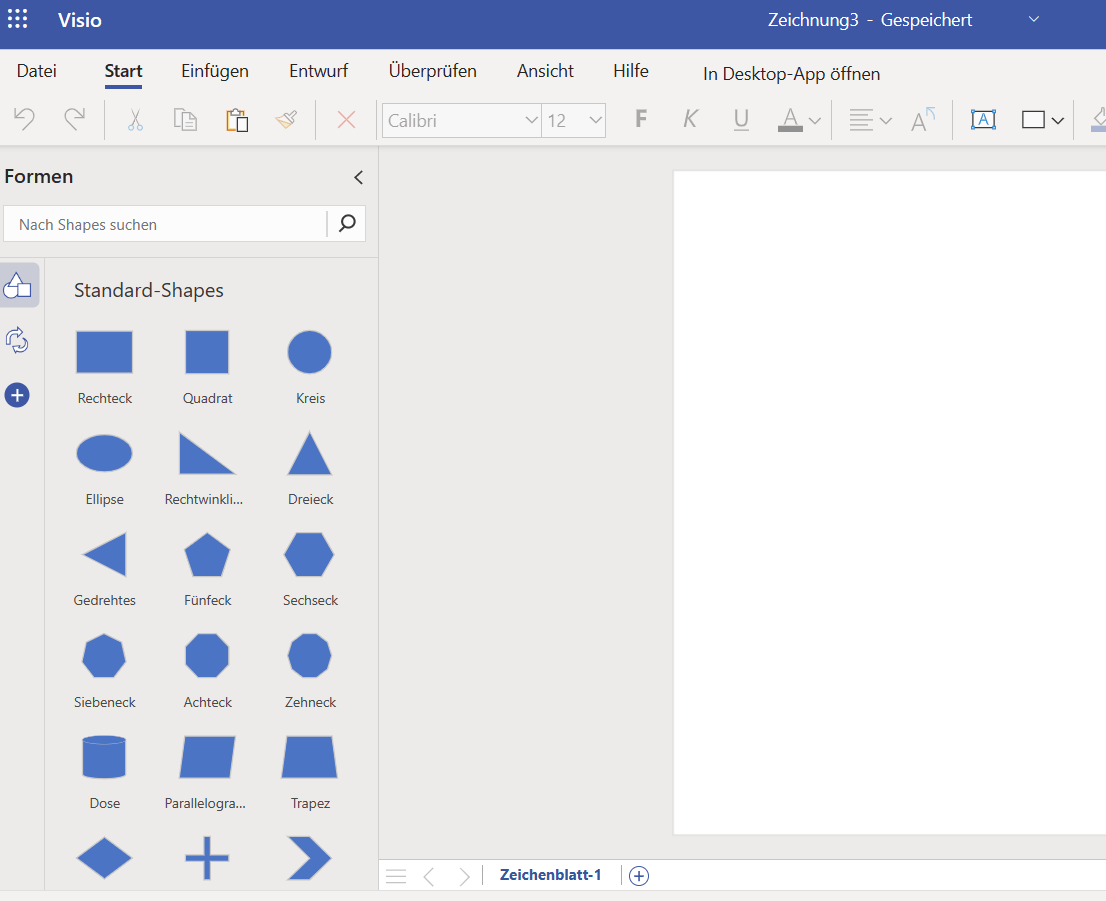The height and width of the screenshot is (901, 1106).
Task: Expand the font color dropdown arrow
Action: coord(815,121)
